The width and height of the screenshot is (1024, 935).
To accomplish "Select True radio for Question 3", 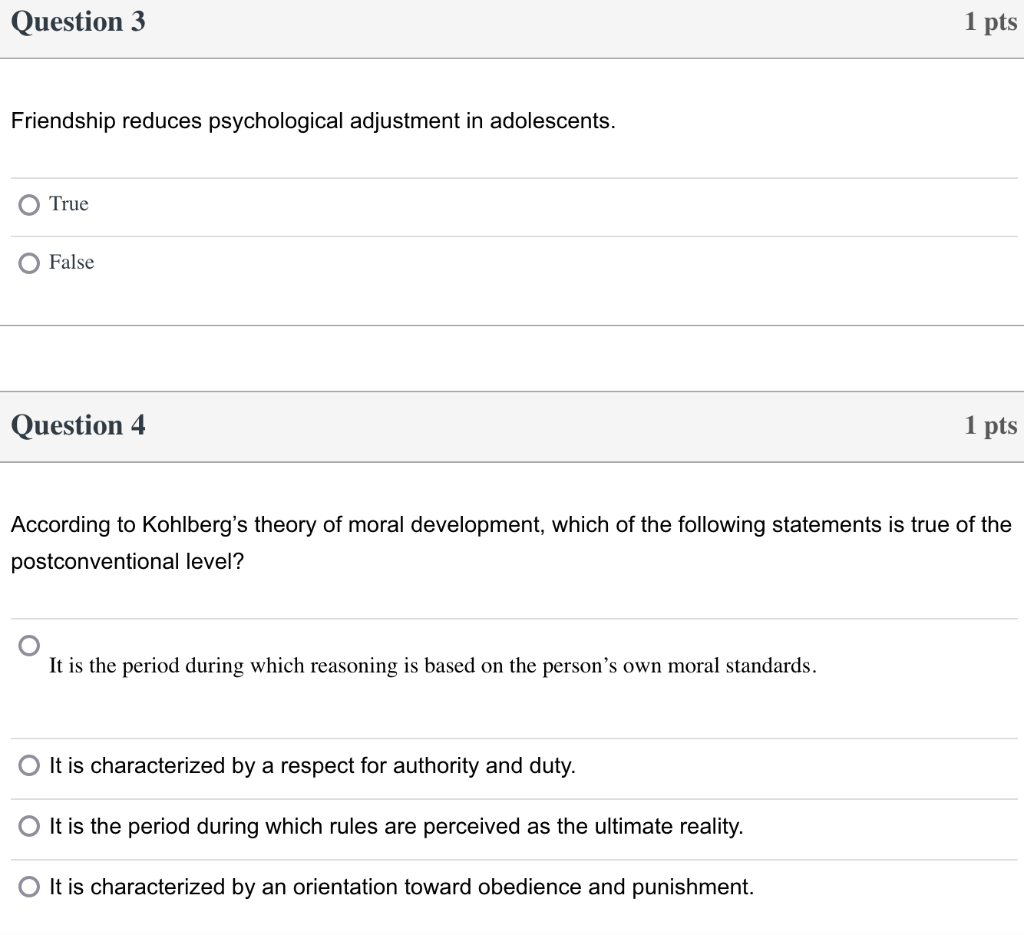I will tap(30, 205).
